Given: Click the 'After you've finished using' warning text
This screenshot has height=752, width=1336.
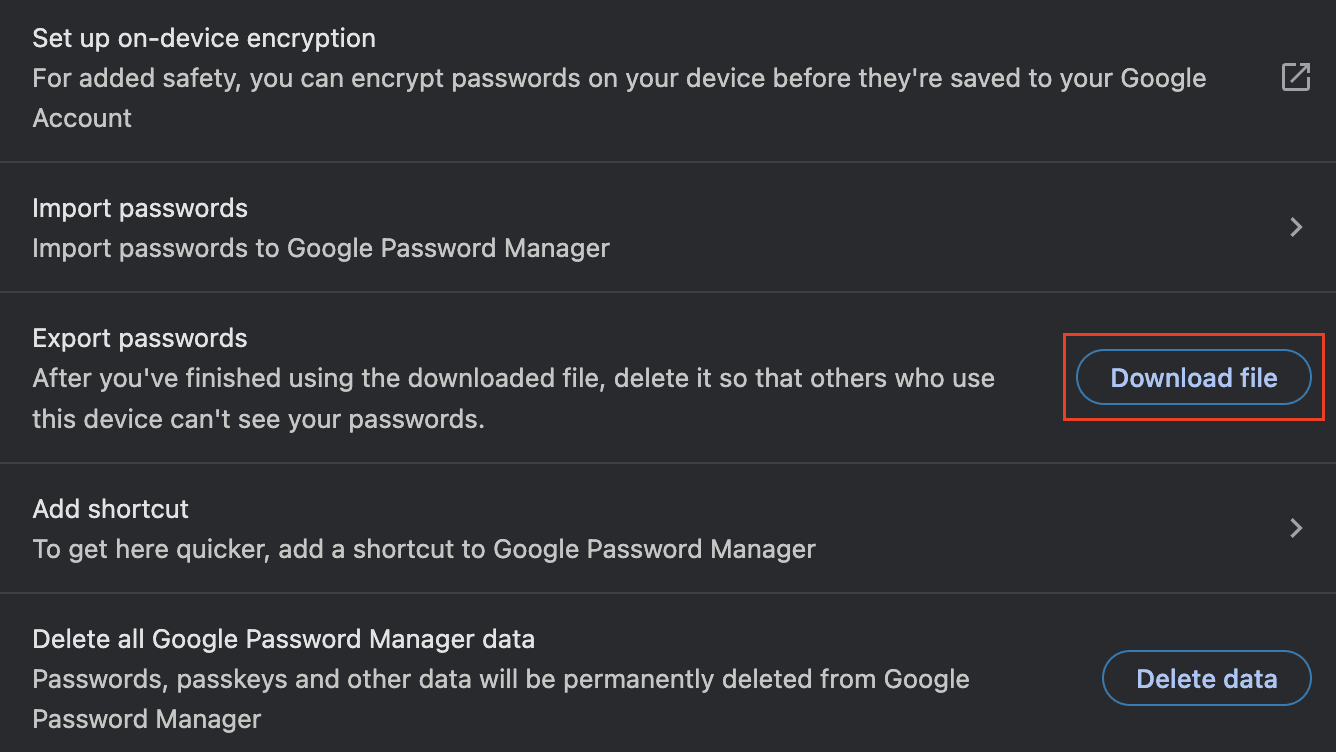Looking at the screenshot, I should tap(513, 379).
